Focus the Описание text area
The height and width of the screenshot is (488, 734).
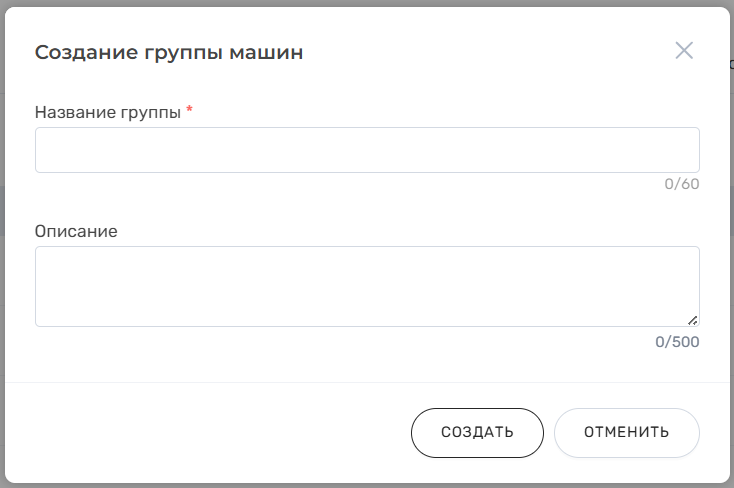pos(367,286)
